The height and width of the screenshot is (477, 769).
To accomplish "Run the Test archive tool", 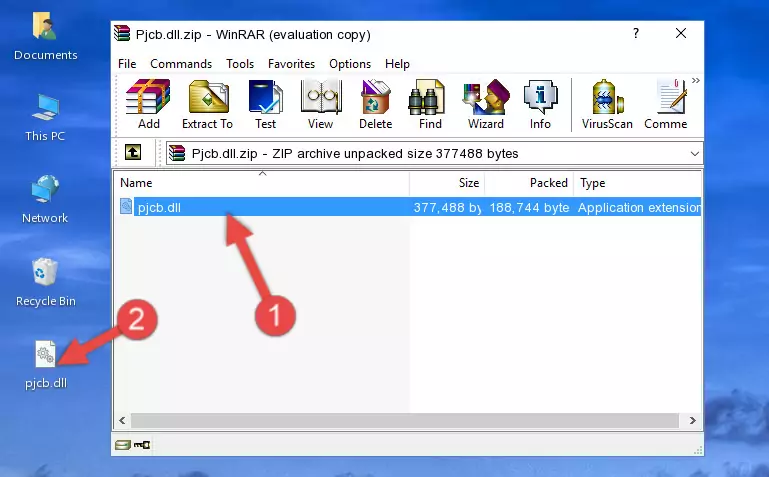I will pos(265,104).
